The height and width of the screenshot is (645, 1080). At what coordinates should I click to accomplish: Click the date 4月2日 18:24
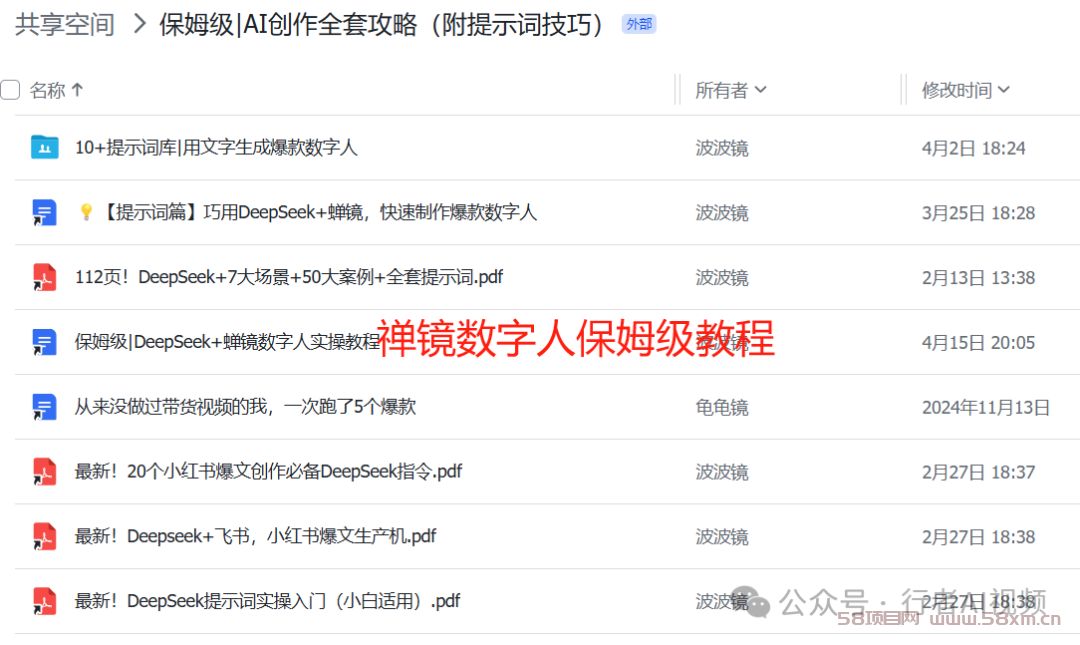pos(973,148)
